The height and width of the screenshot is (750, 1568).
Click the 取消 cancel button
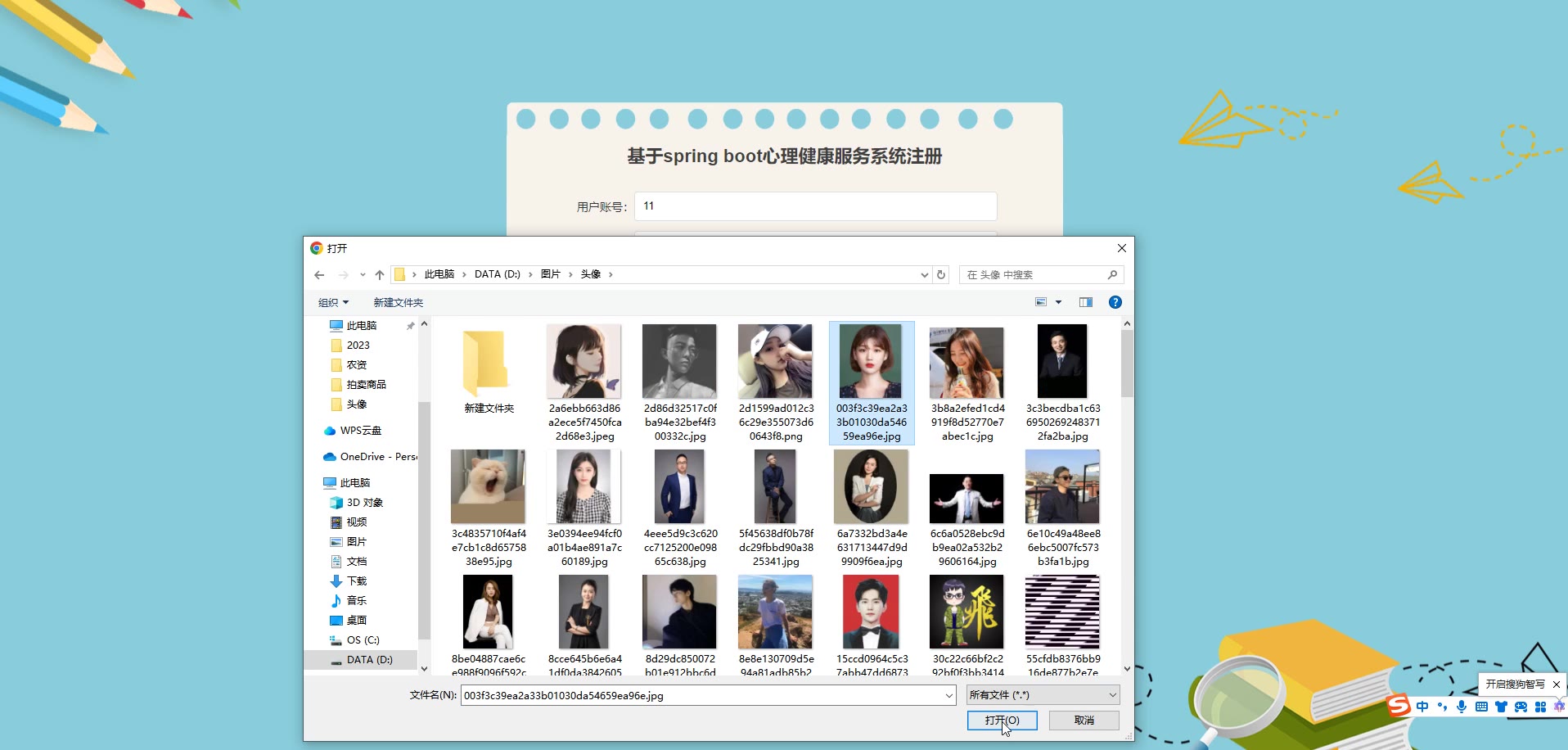click(1084, 721)
